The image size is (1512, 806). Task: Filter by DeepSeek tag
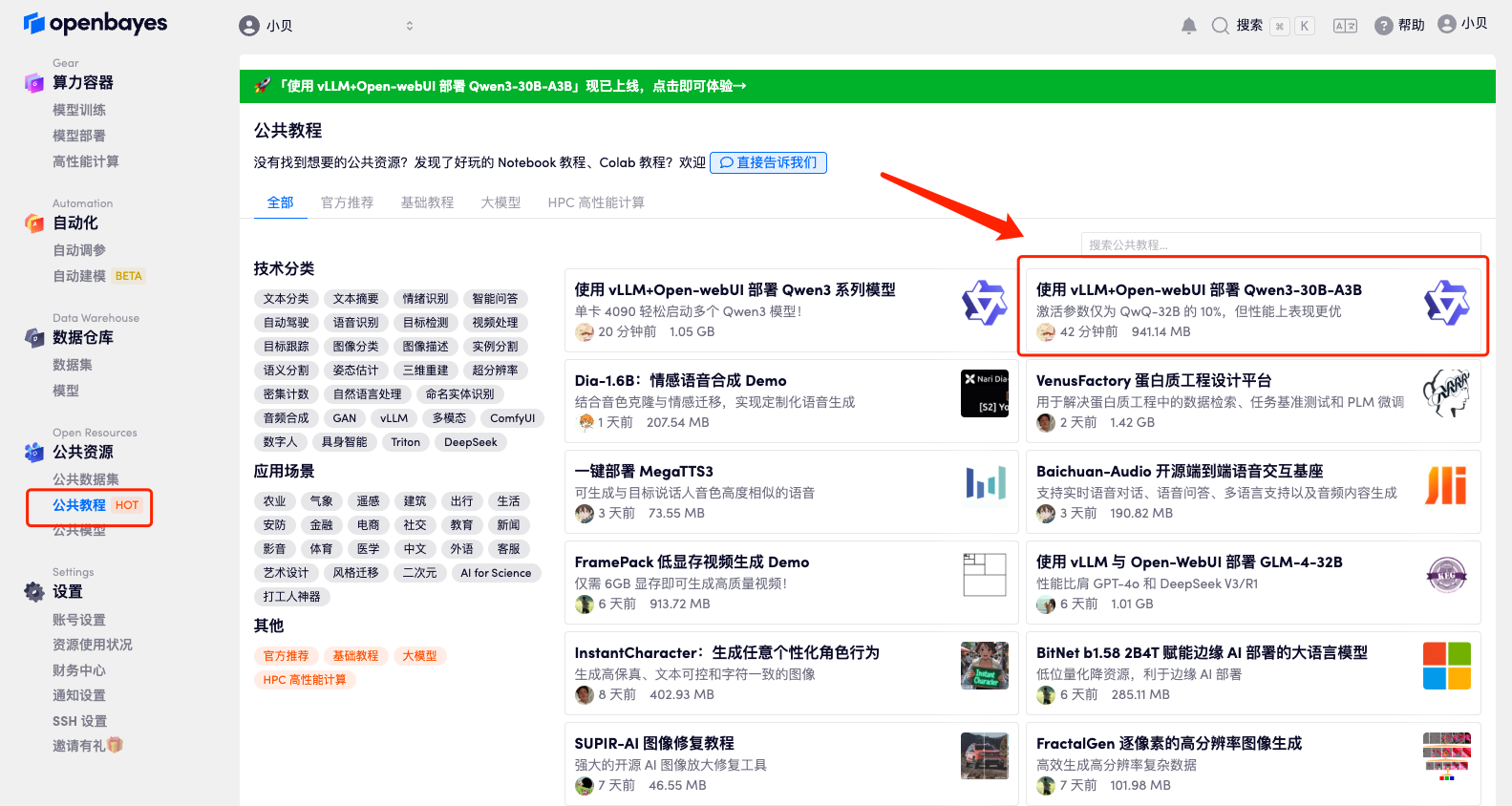click(471, 442)
